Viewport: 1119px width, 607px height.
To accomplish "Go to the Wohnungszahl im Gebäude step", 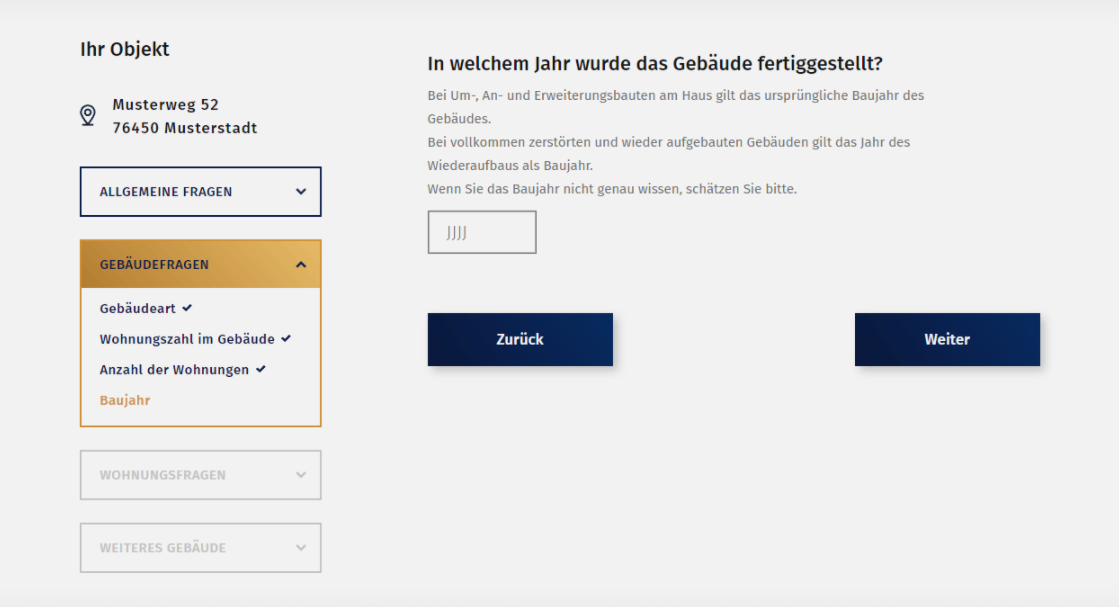I will point(186,339).
